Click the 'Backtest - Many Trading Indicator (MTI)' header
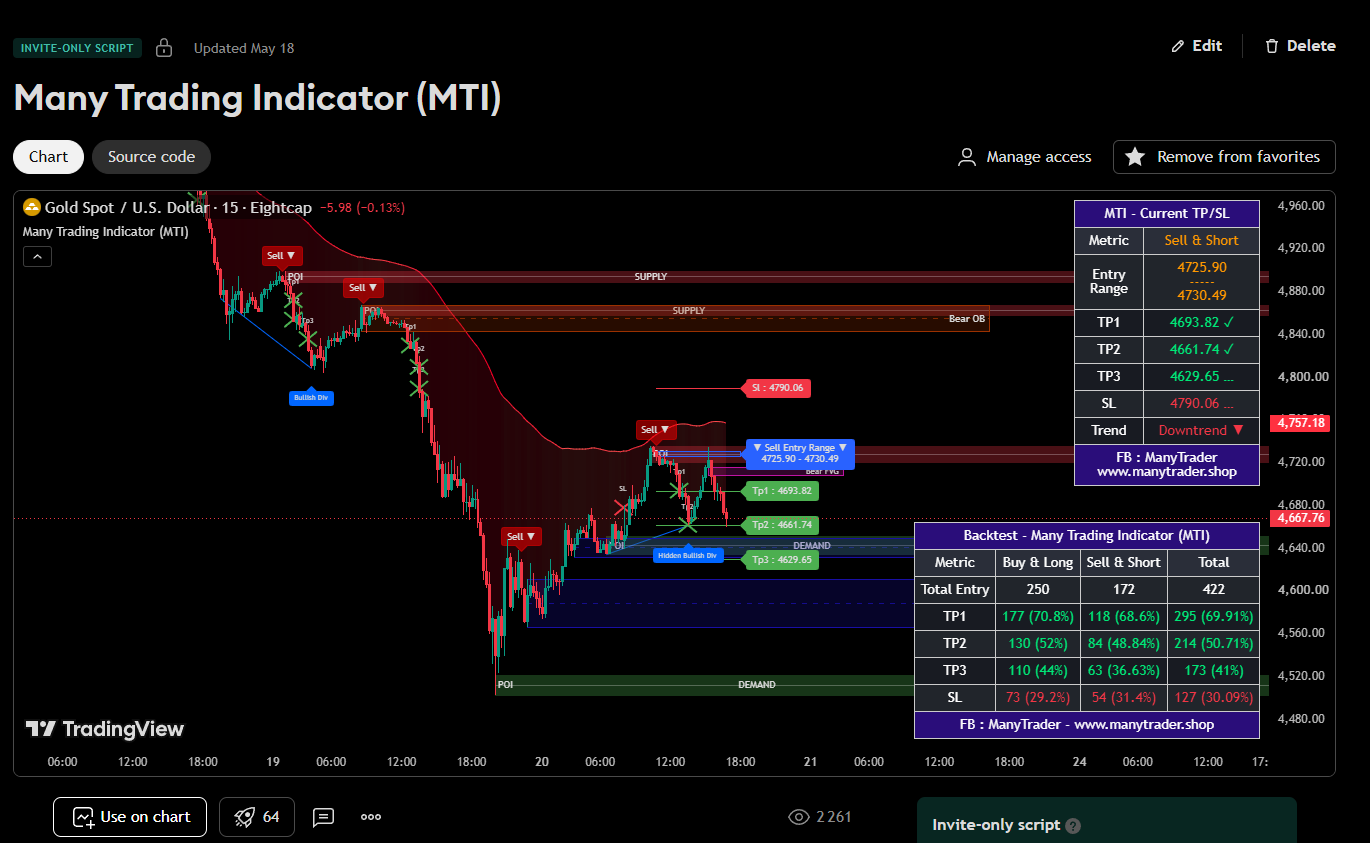This screenshot has width=1370, height=843. coord(1087,536)
